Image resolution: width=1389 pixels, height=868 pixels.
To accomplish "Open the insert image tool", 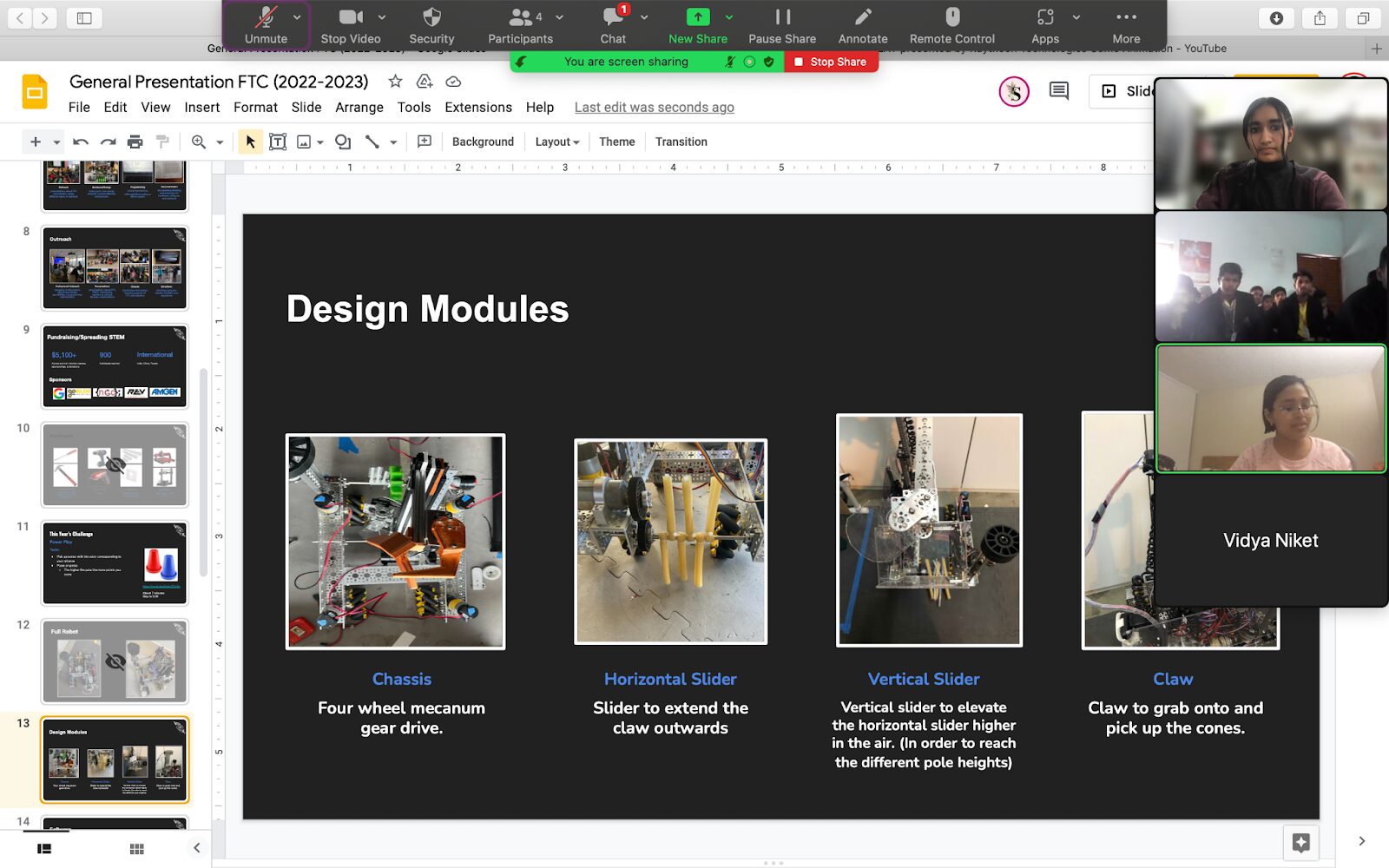I will (302, 141).
